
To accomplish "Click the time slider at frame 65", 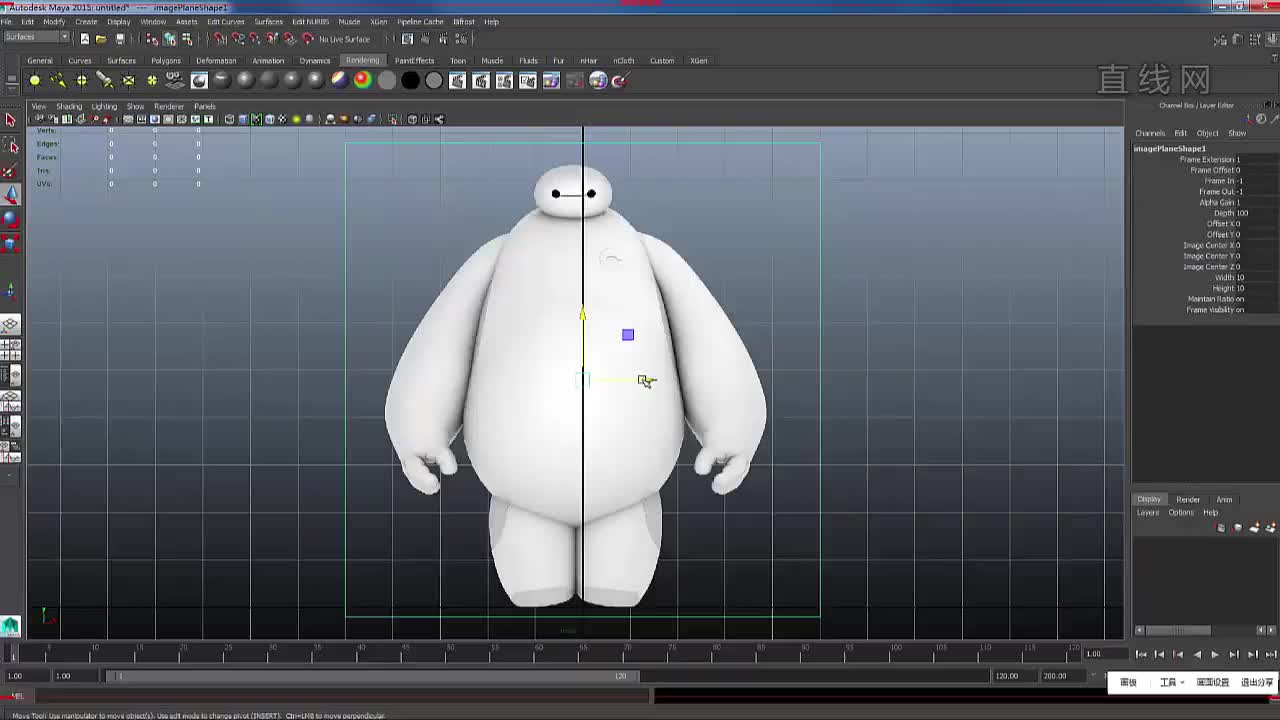I will pos(583,652).
